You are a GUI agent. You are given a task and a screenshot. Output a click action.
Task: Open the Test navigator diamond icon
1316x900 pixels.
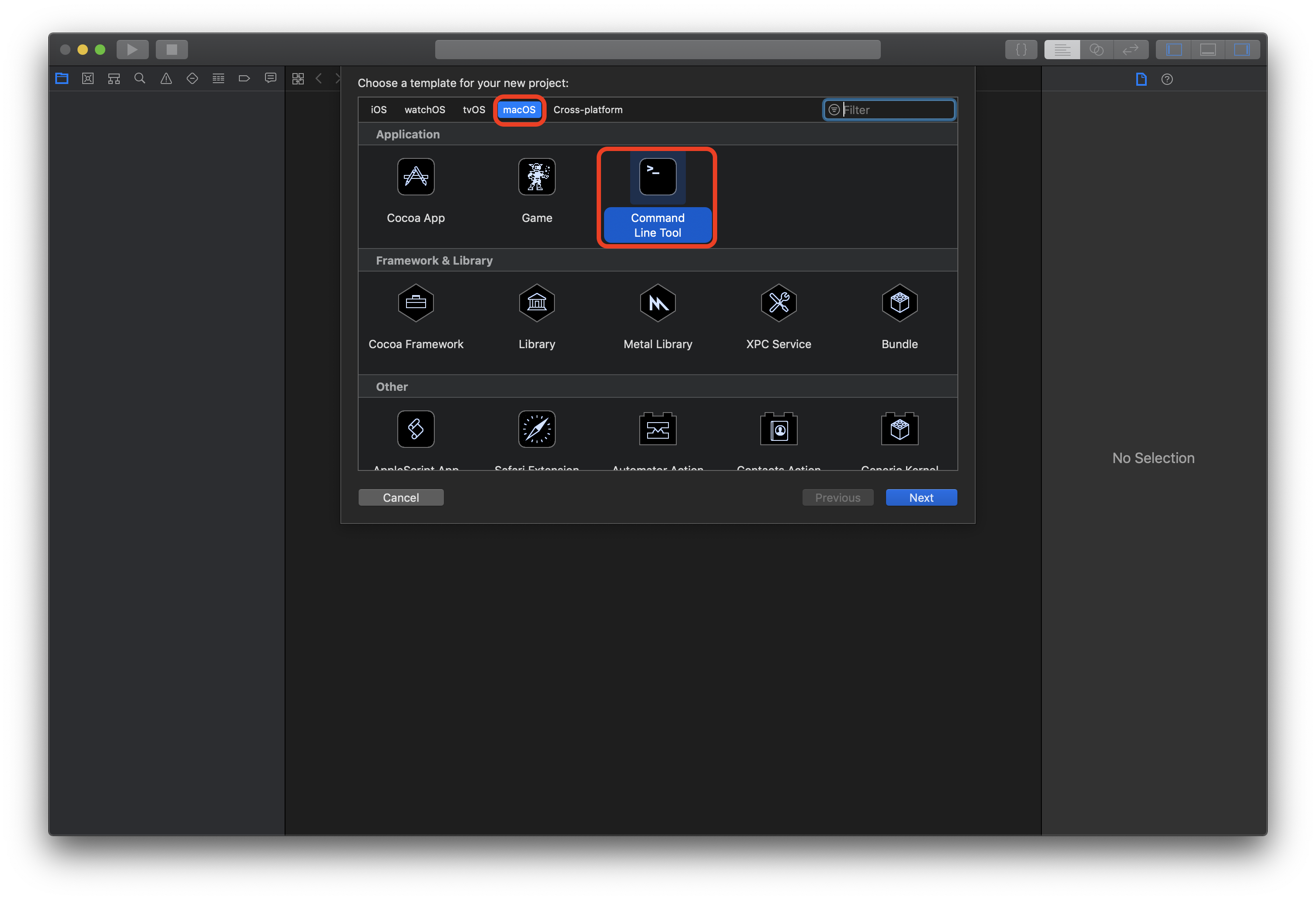click(192, 79)
